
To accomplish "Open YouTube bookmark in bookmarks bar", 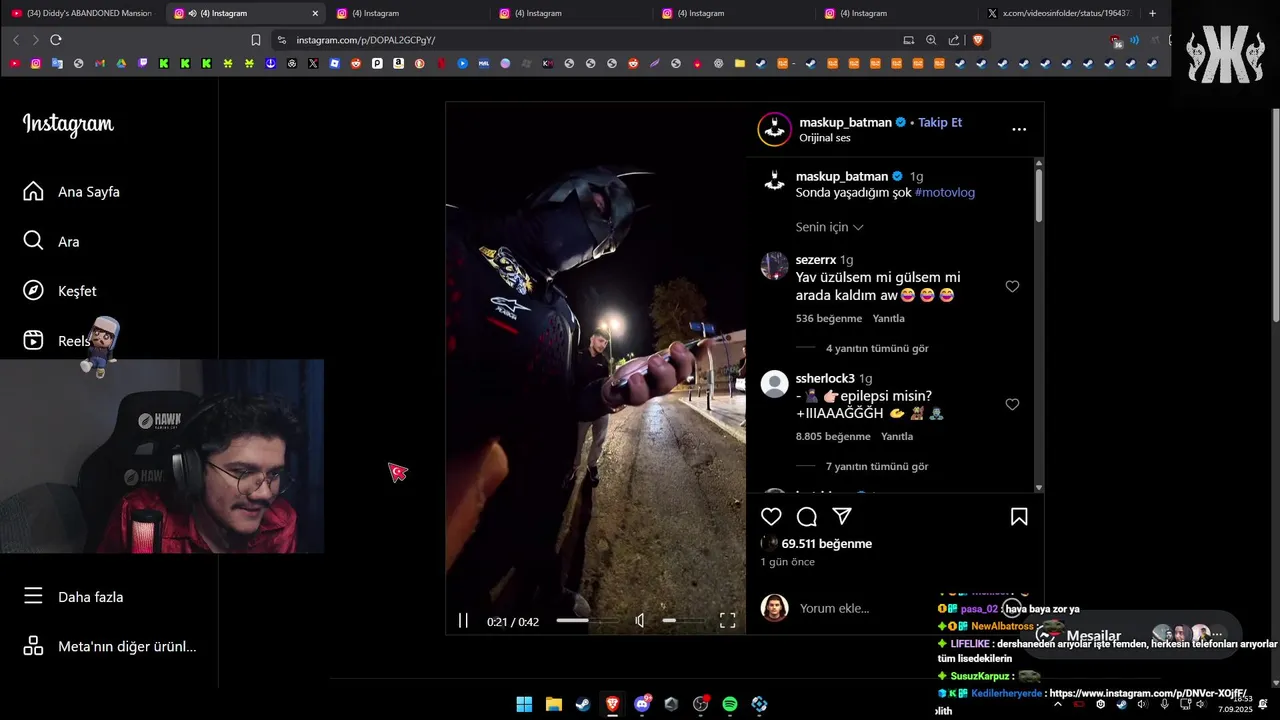I will point(15,63).
